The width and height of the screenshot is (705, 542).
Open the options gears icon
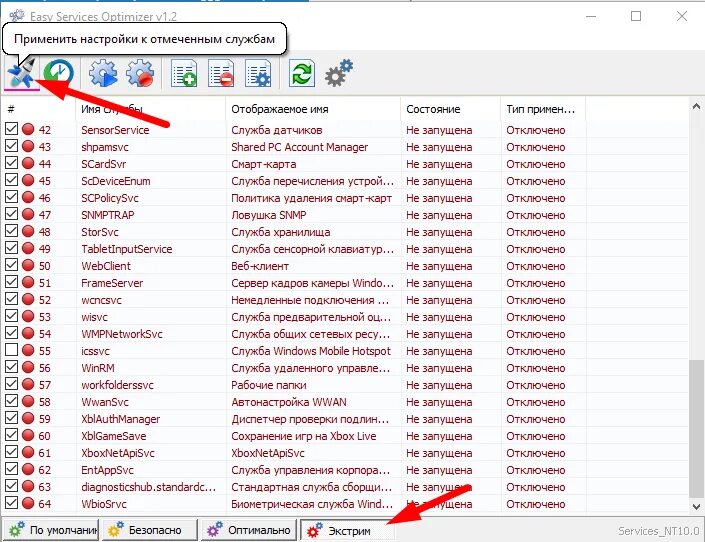click(x=339, y=73)
